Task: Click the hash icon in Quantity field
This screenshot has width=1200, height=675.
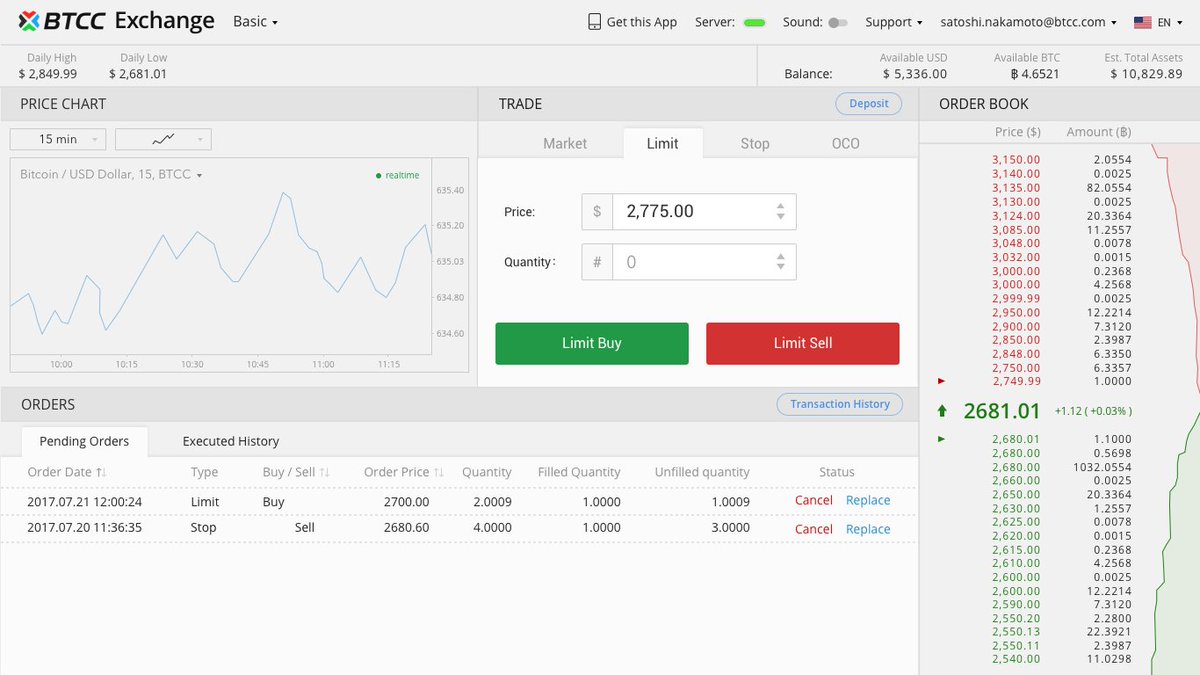Action: point(597,262)
